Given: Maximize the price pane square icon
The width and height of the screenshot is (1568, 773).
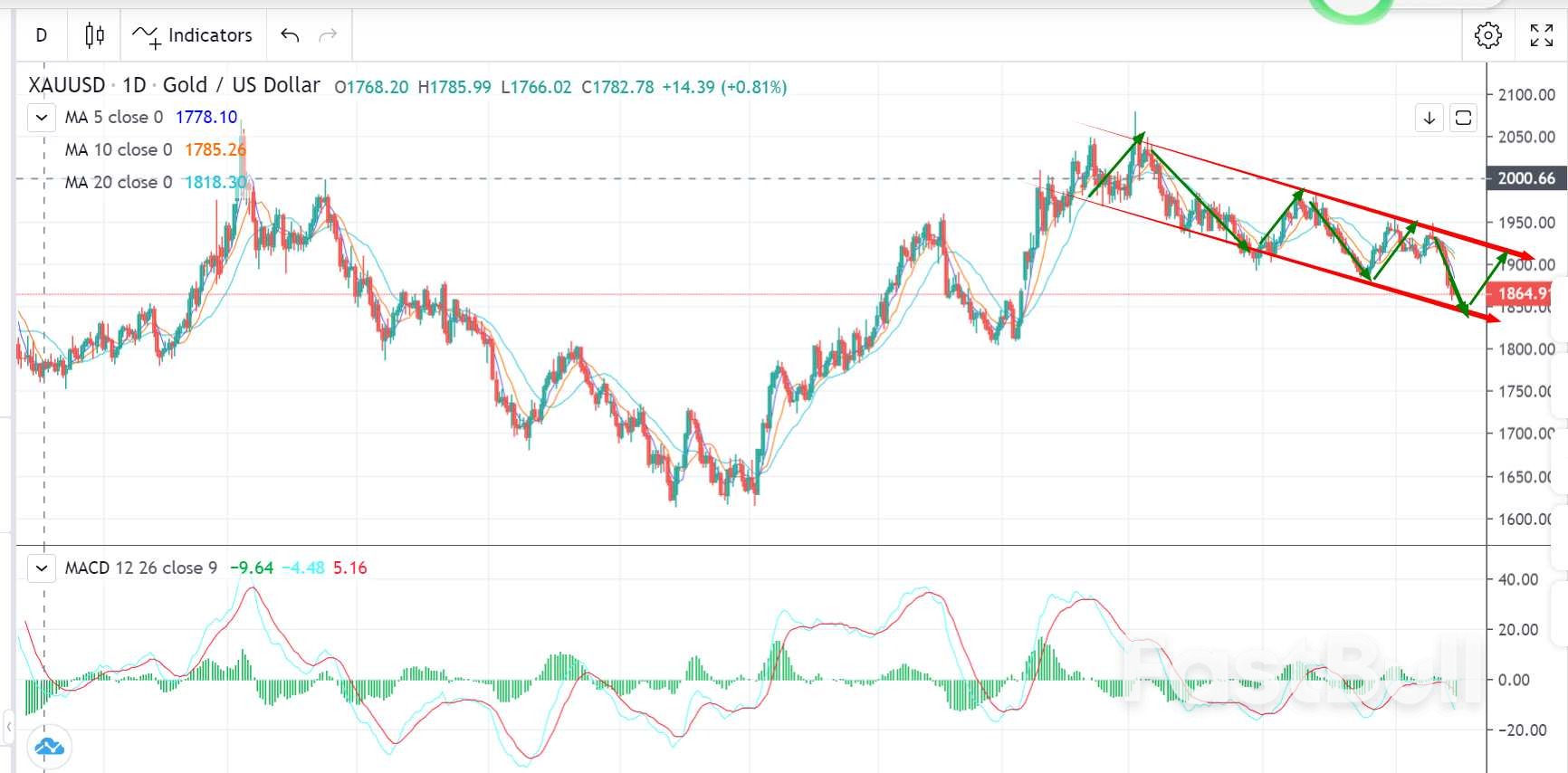Looking at the screenshot, I should (x=1463, y=118).
